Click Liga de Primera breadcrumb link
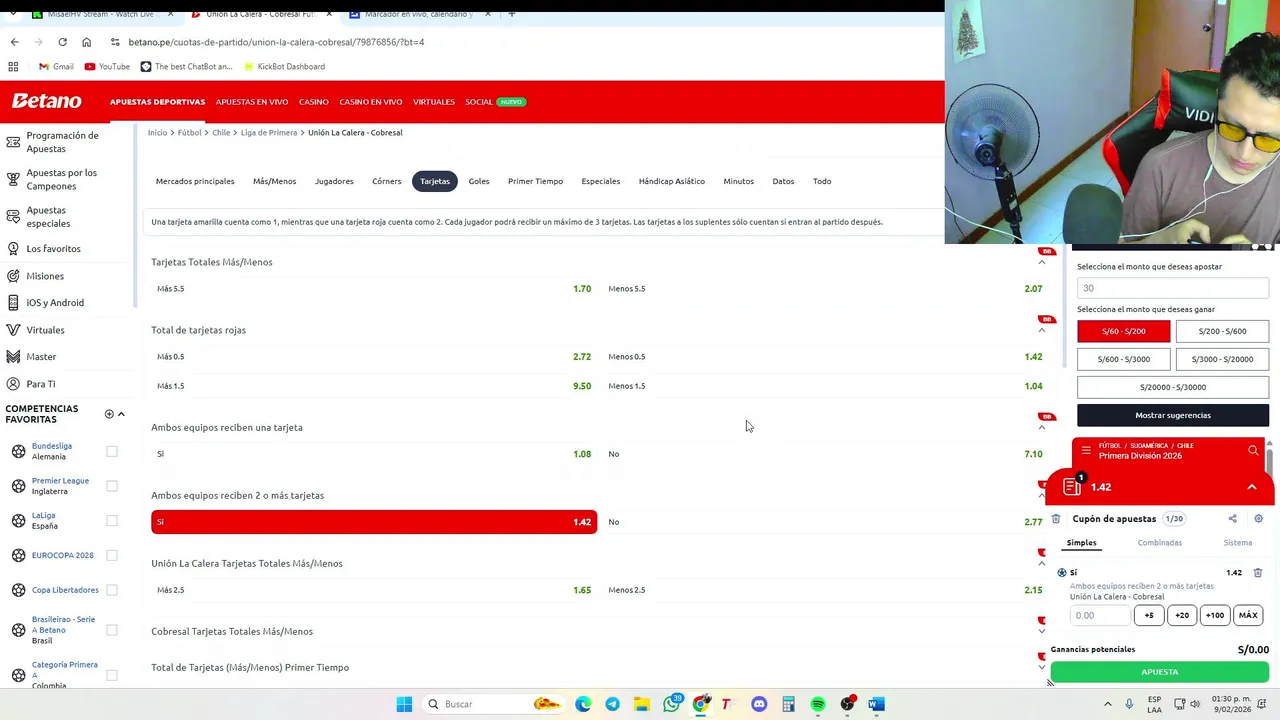This screenshot has width=1280, height=720. 269,132
